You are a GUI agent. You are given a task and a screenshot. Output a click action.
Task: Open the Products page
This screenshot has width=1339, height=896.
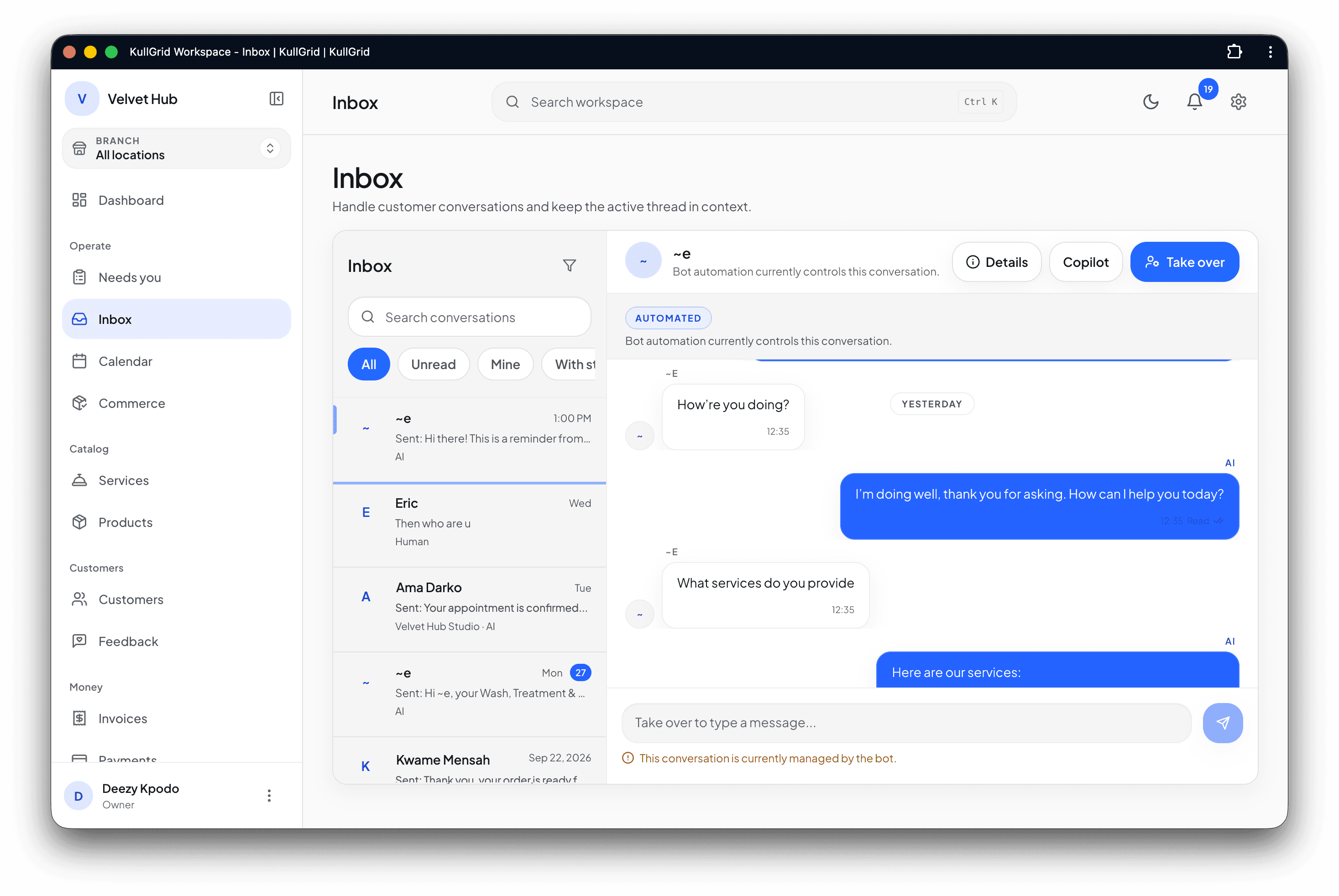click(x=176, y=522)
